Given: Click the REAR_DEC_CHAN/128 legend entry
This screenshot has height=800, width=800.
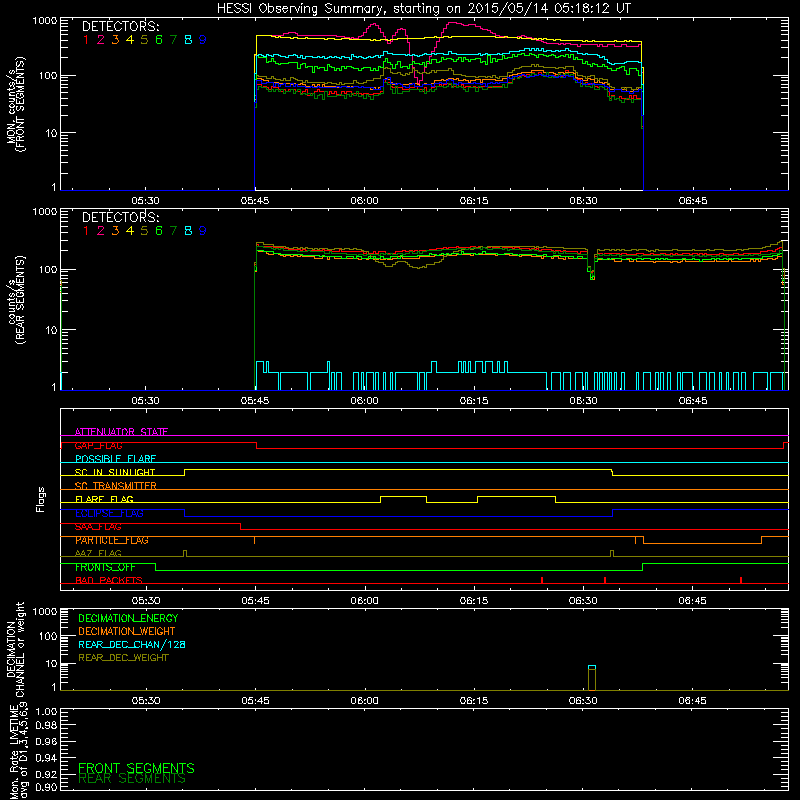Looking at the screenshot, I should [132, 644].
